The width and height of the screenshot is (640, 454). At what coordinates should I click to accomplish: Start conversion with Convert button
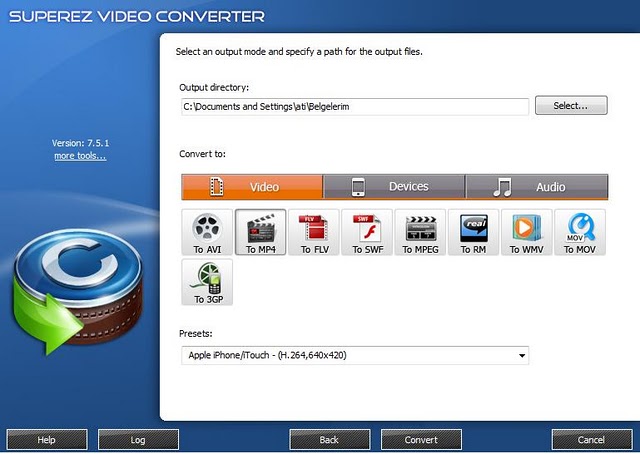[421, 440]
